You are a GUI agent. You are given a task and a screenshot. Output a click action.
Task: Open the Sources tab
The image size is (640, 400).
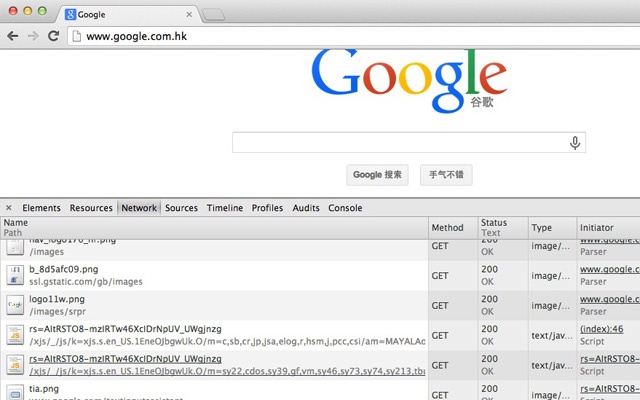tap(181, 208)
